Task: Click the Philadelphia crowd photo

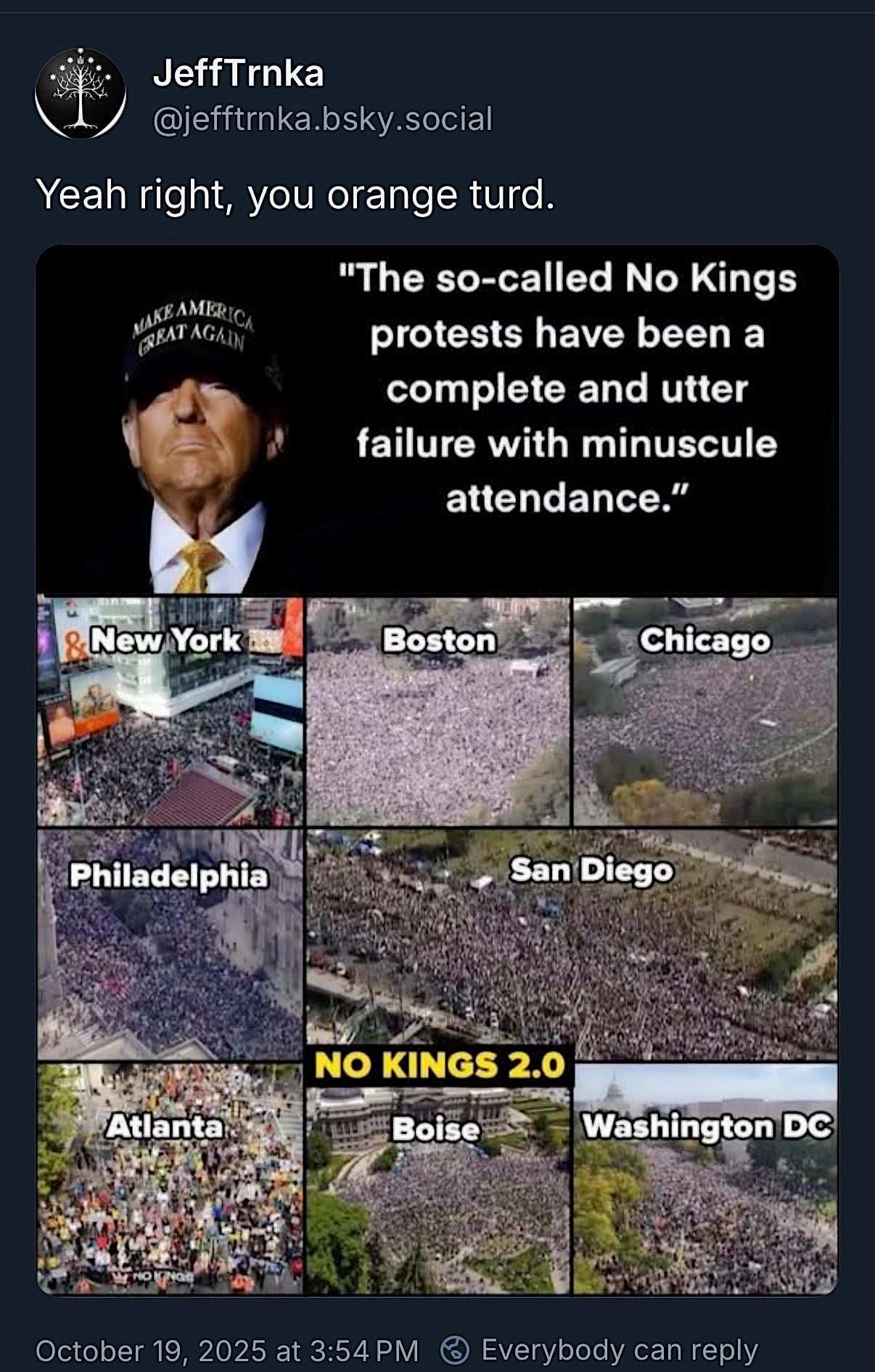Action: (x=171, y=945)
